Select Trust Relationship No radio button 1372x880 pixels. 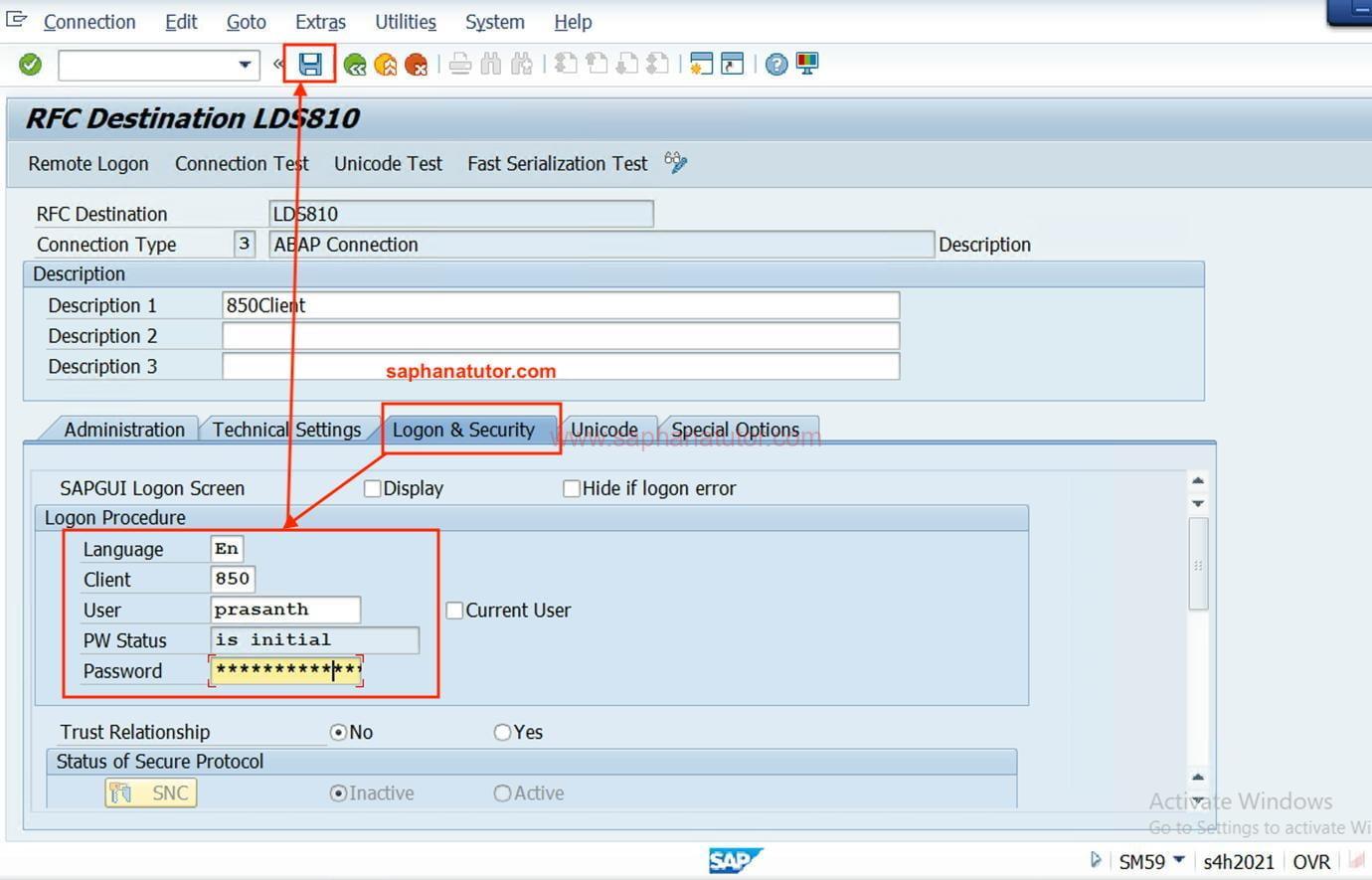(339, 733)
